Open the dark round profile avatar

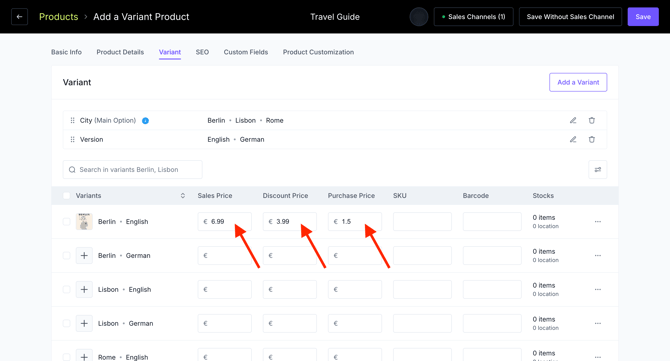click(419, 17)
